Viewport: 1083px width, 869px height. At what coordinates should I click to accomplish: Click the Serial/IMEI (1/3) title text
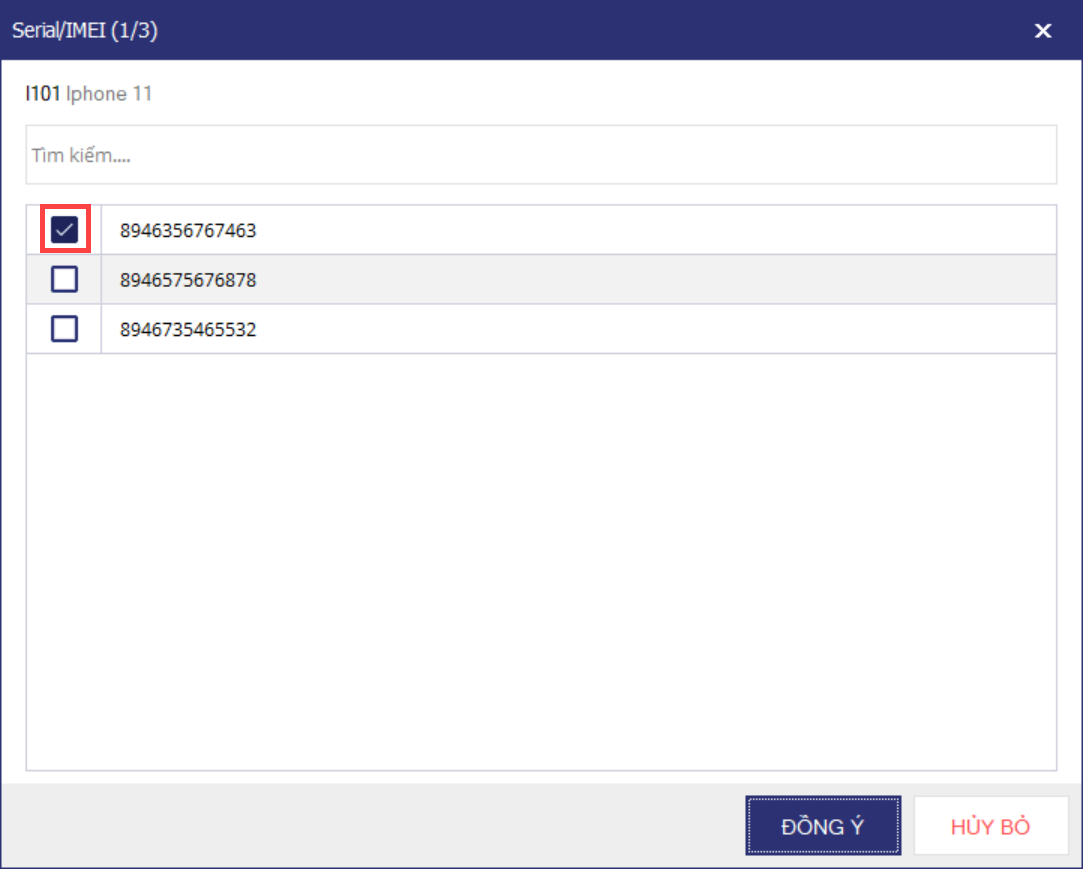(85, 30)
